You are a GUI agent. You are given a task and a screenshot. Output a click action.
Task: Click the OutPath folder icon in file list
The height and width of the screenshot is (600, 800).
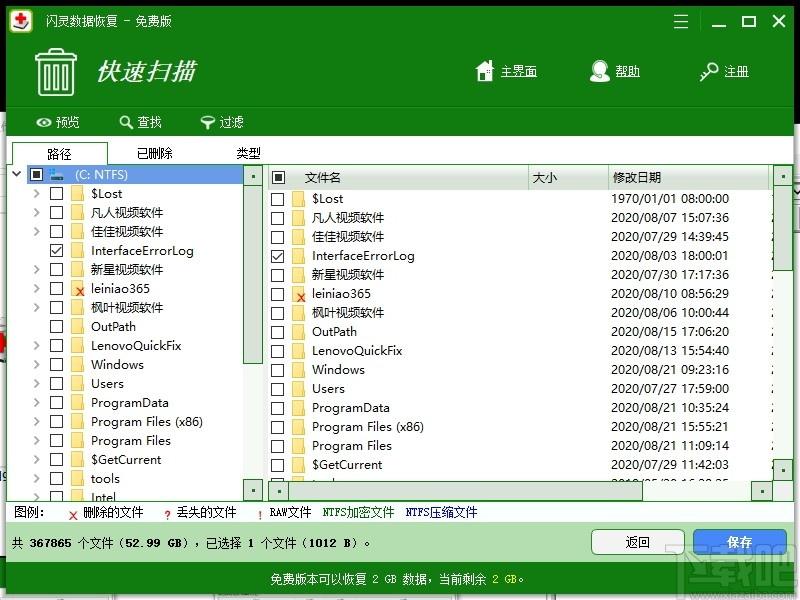click(x=298, y=332)
